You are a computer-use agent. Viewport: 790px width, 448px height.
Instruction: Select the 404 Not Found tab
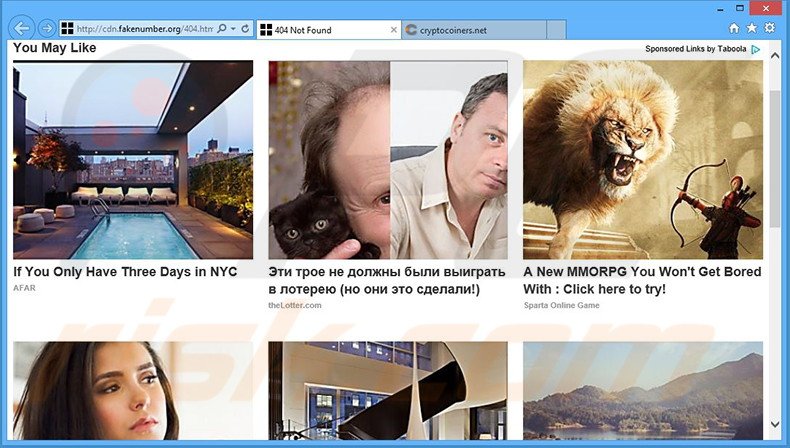pos(328,30)
